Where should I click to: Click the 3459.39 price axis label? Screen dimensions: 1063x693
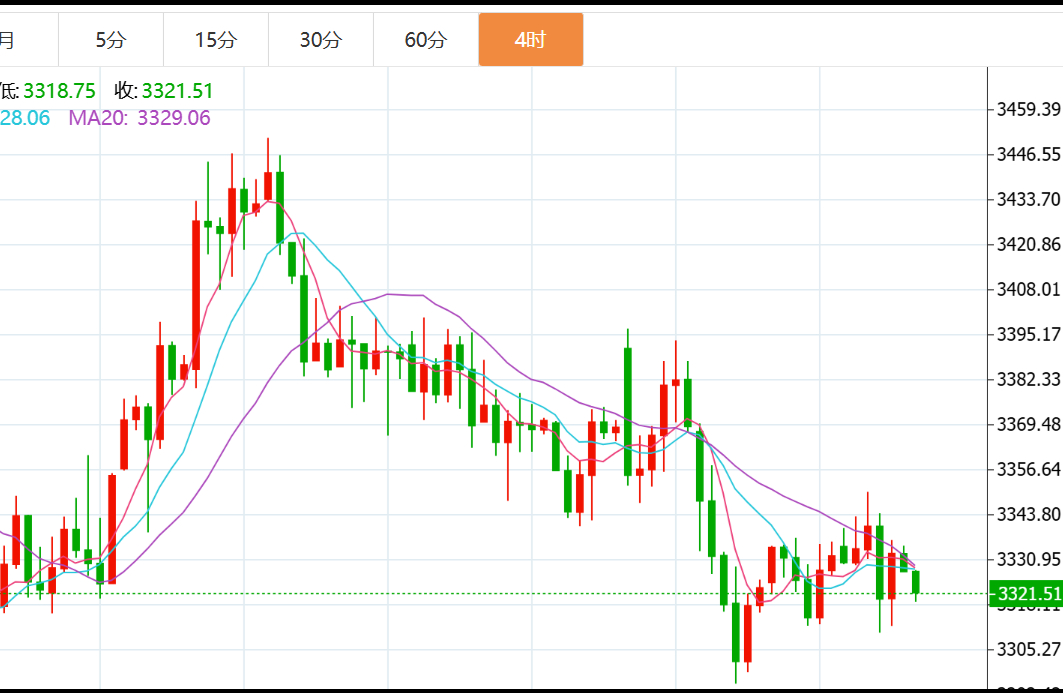pos(1028,109)
